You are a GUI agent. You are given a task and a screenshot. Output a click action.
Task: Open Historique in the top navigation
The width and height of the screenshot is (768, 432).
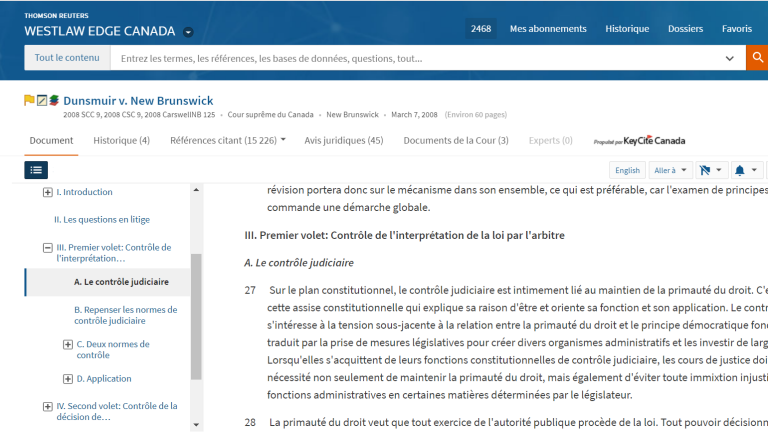[627, 29]
